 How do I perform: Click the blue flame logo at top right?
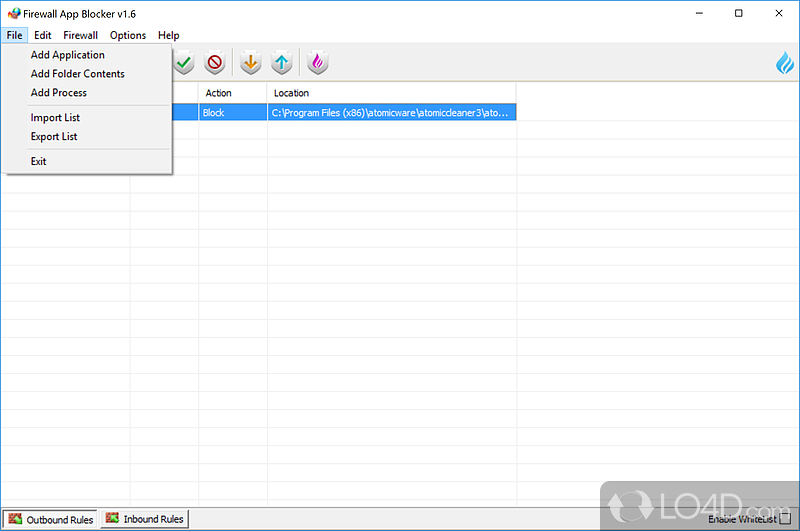tap(785, 64)
